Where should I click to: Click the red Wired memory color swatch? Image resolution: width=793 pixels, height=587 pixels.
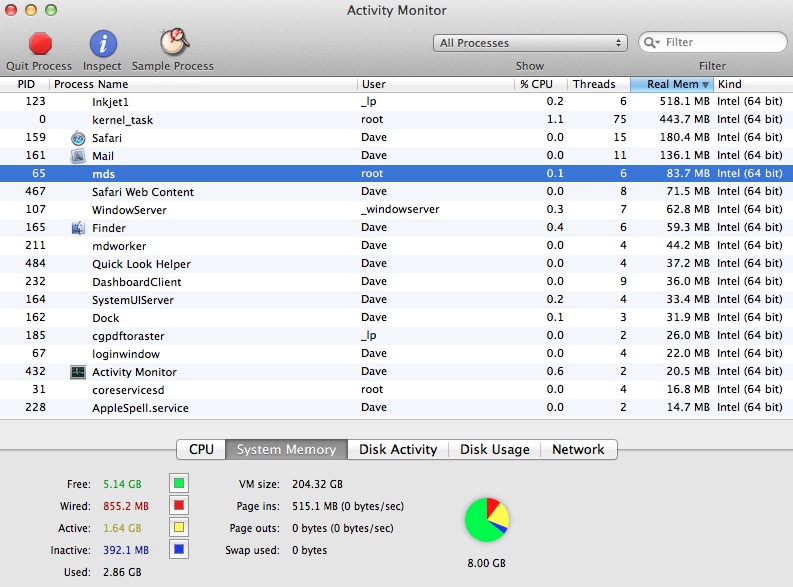[x=179, y=505]
